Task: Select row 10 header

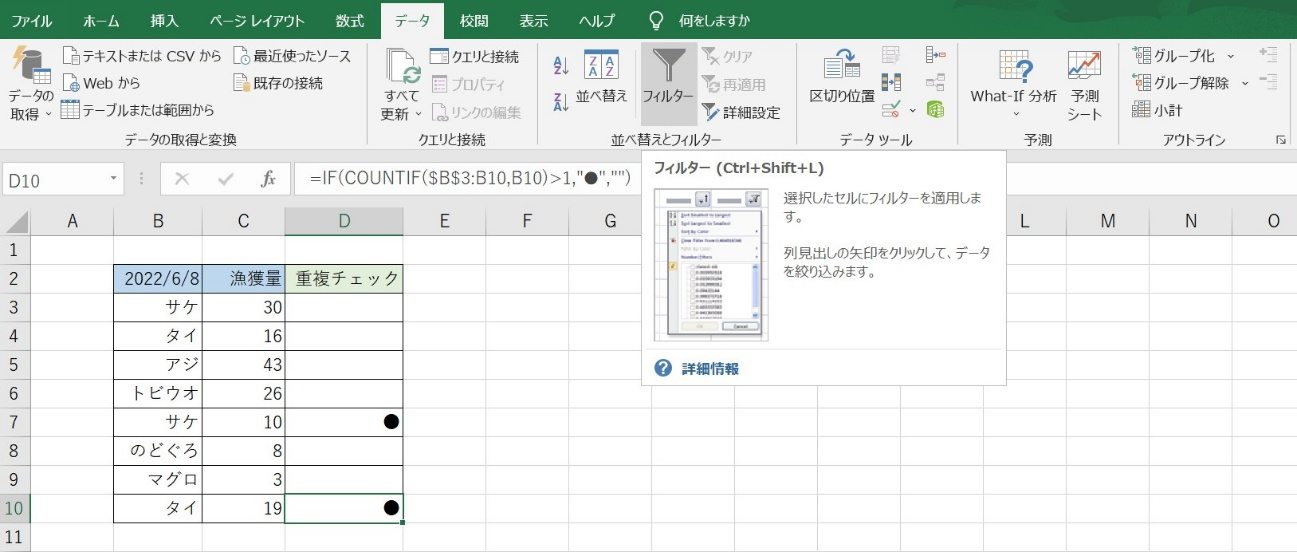Action: pyautogui.click(x=15, y=508)
